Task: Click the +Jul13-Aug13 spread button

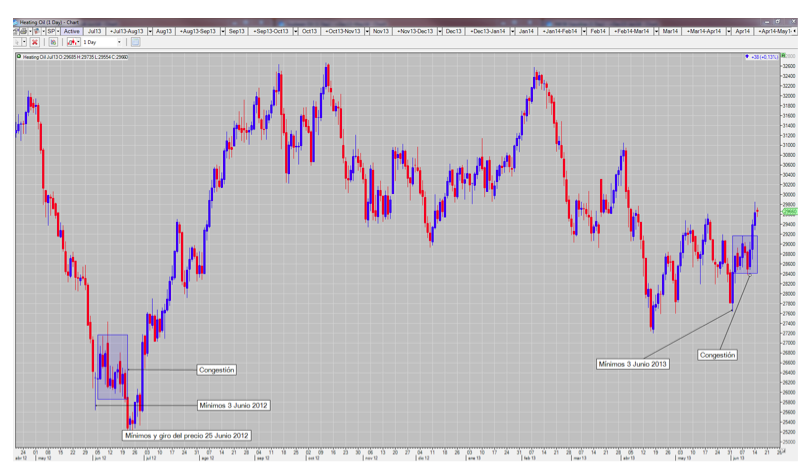Action: coord(127,31)
